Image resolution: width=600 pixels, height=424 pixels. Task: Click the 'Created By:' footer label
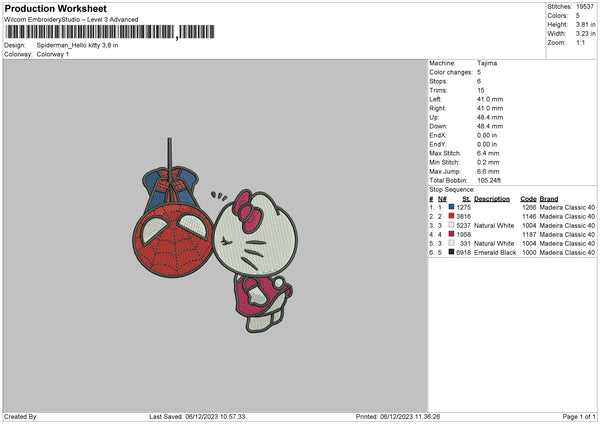pos(21,416)
